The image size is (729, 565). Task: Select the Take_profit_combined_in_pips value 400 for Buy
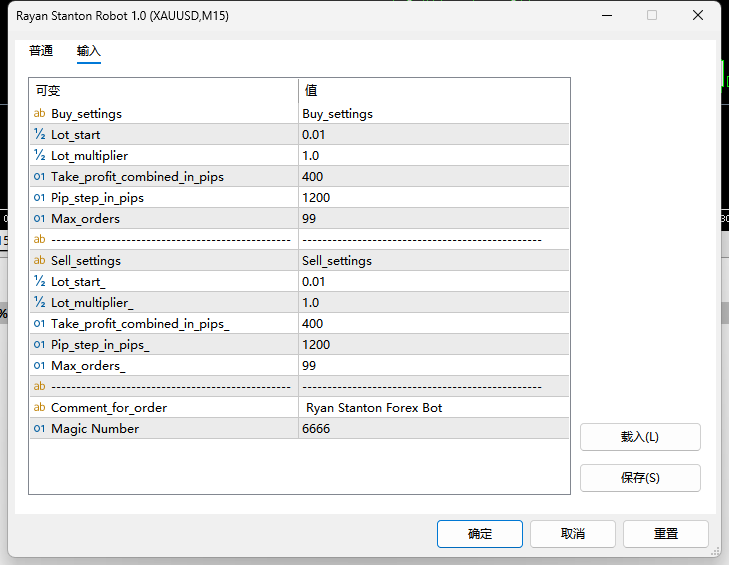click(312, 176)
